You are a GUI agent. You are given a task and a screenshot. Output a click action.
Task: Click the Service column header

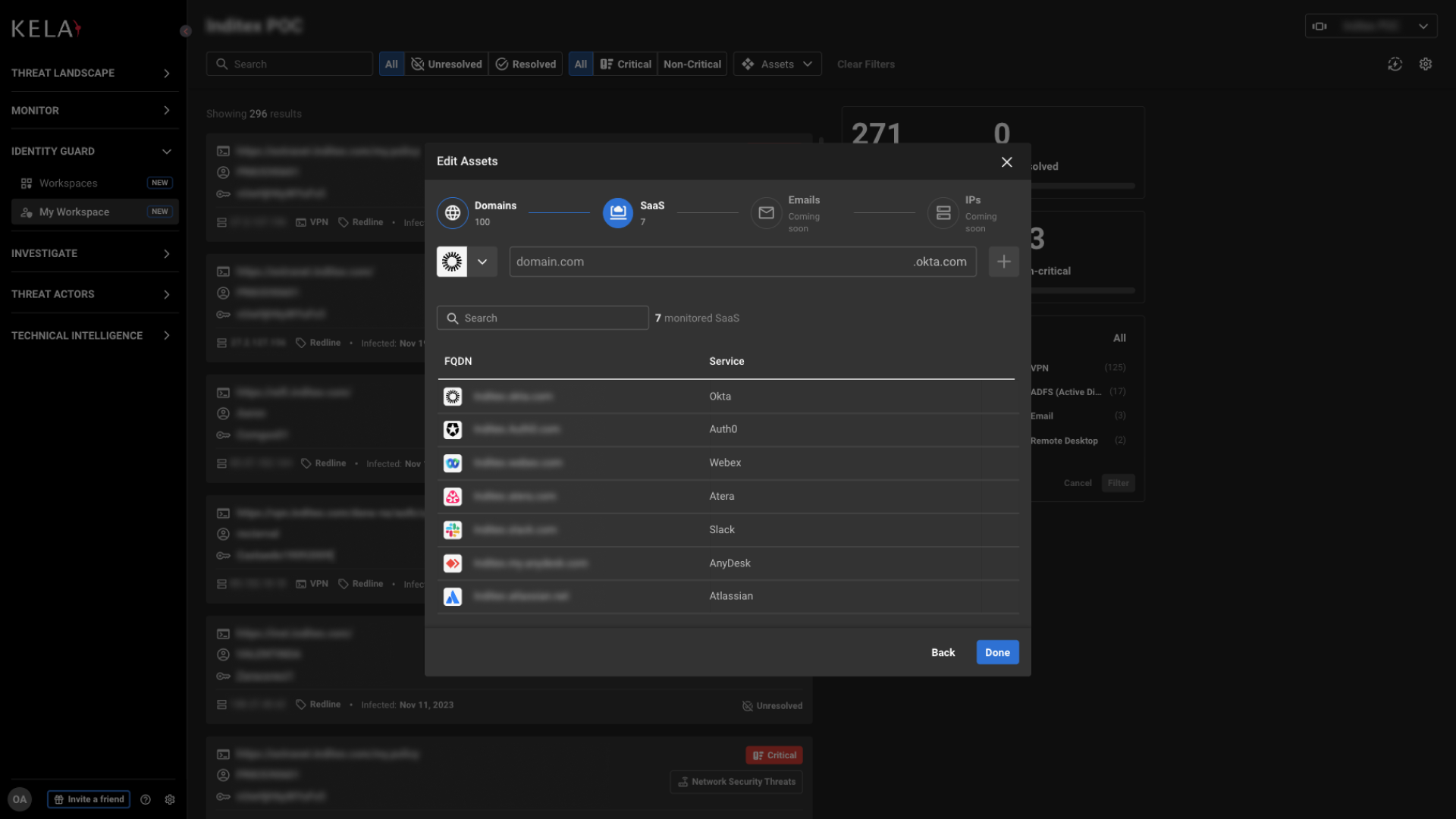[x=726, y=361]
